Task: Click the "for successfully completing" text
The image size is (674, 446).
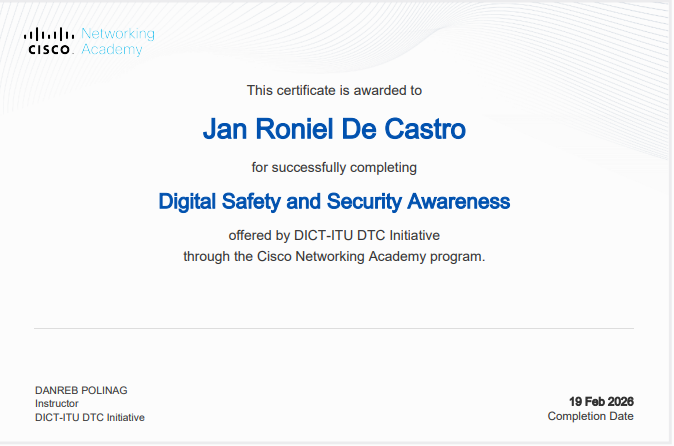Action: (334, 166)
